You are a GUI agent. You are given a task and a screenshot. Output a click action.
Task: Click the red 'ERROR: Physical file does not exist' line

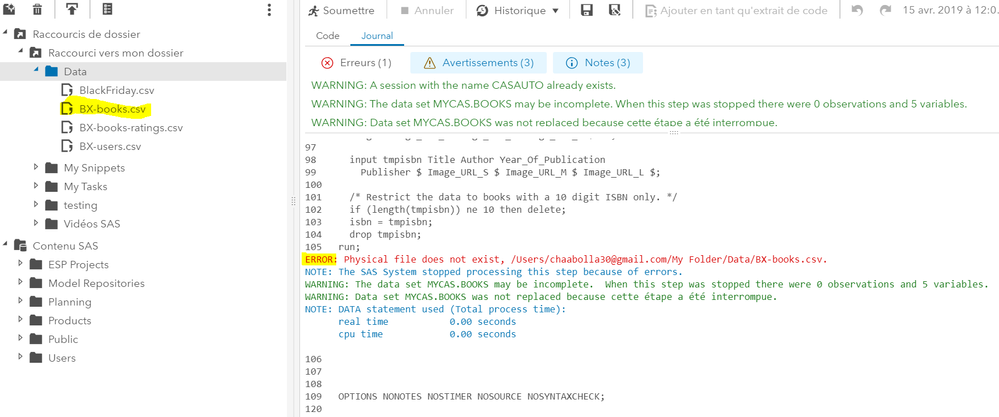566,260
